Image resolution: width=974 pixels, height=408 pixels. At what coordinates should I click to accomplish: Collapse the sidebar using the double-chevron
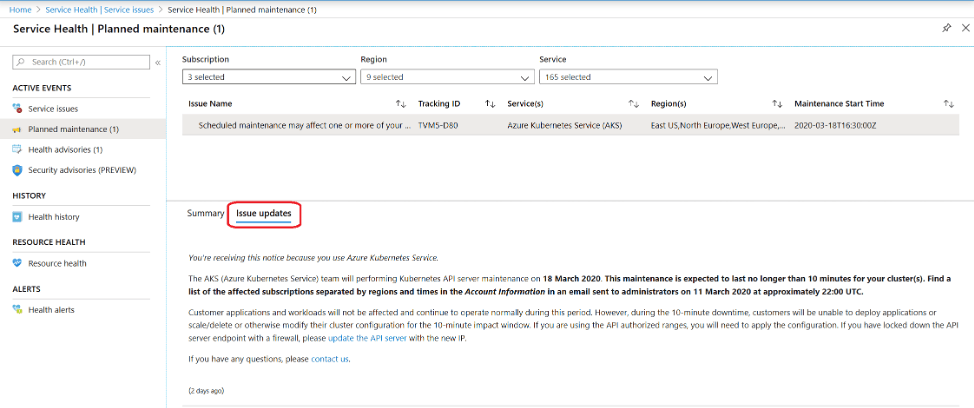(158, 63)
